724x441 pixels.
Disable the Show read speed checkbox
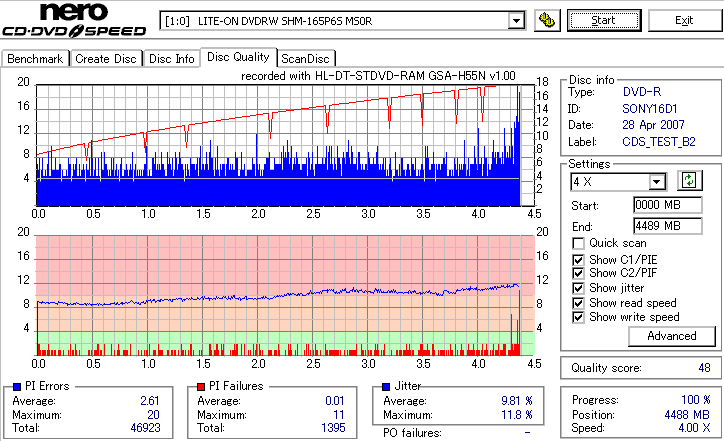578,303
